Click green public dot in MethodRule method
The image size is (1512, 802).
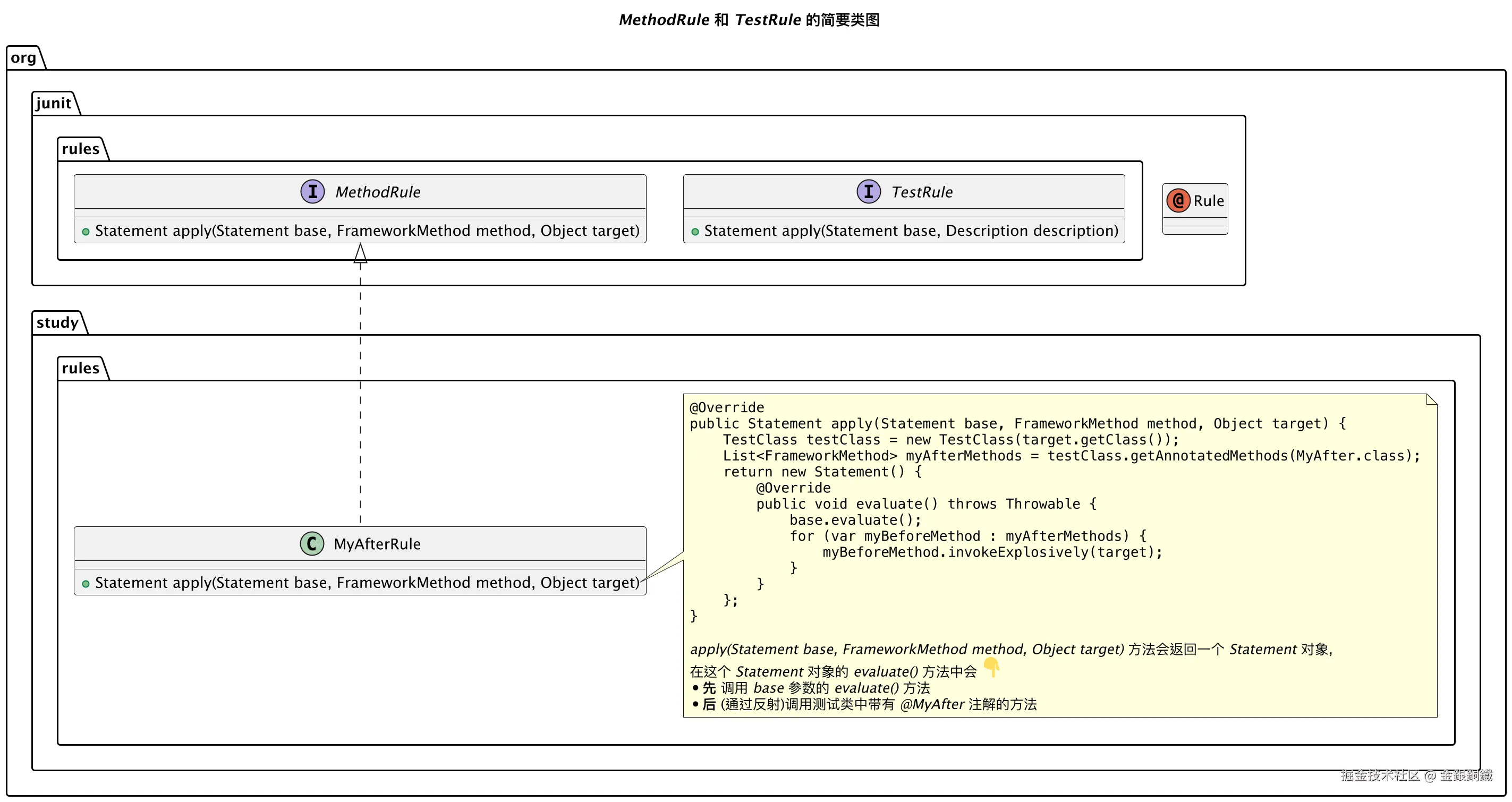86,232
